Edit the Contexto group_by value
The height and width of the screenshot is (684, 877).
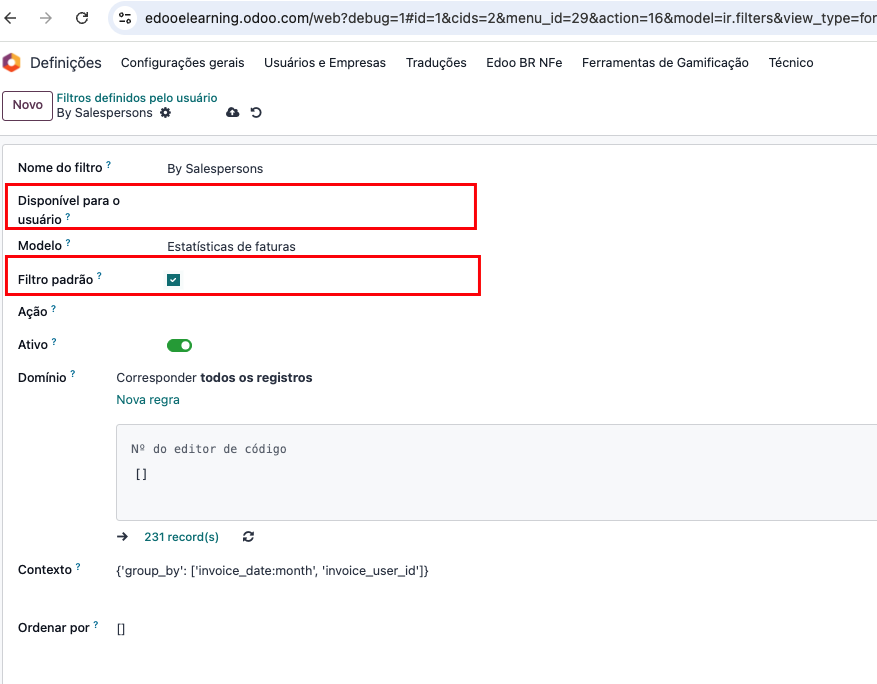point(272,570)
